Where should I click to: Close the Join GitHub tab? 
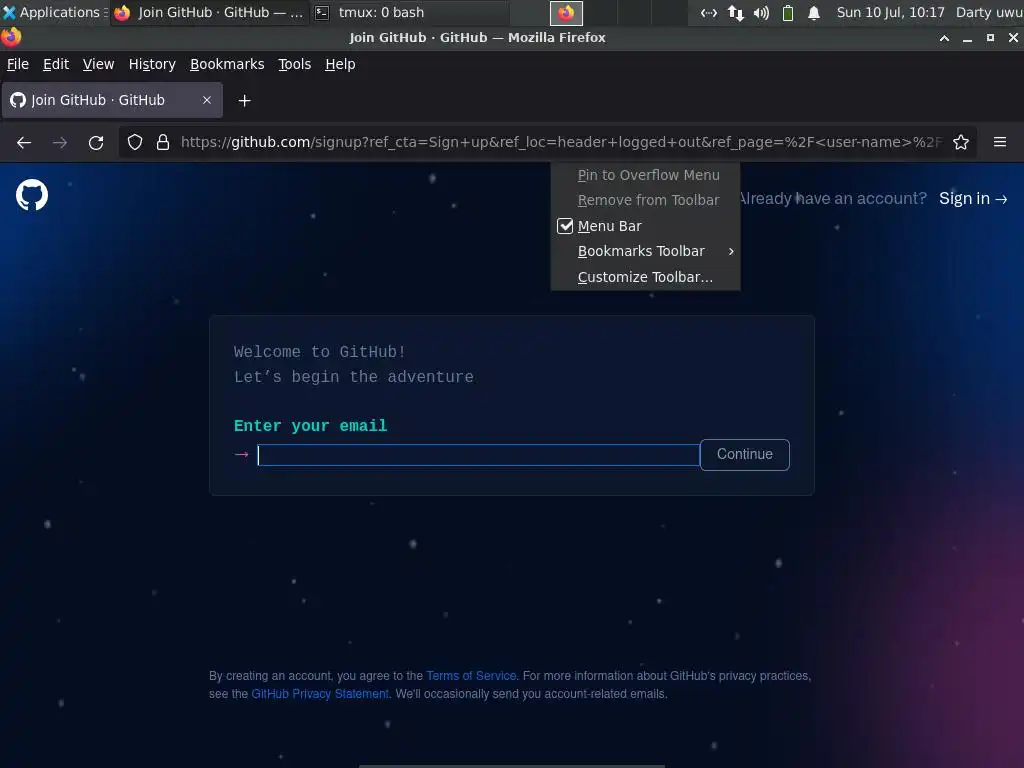(x=207, y=100)
